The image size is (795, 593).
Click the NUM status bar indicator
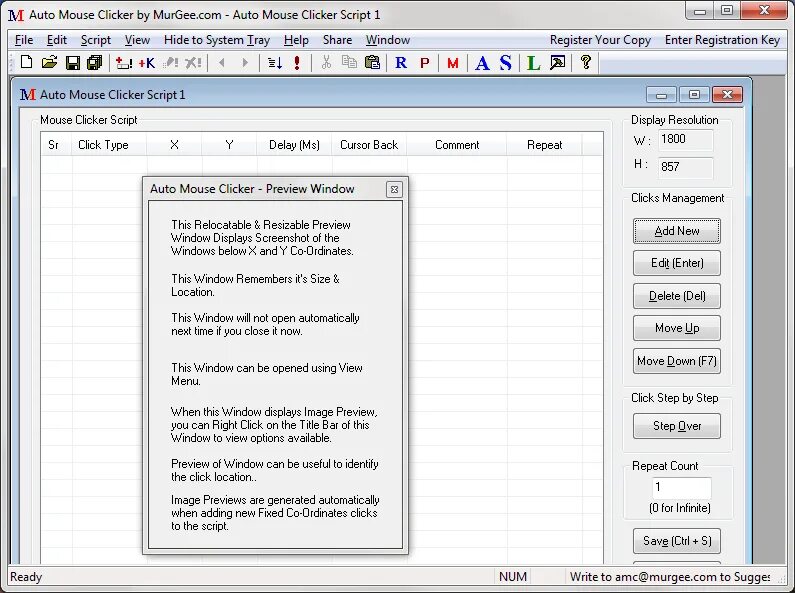pos(513,577)
